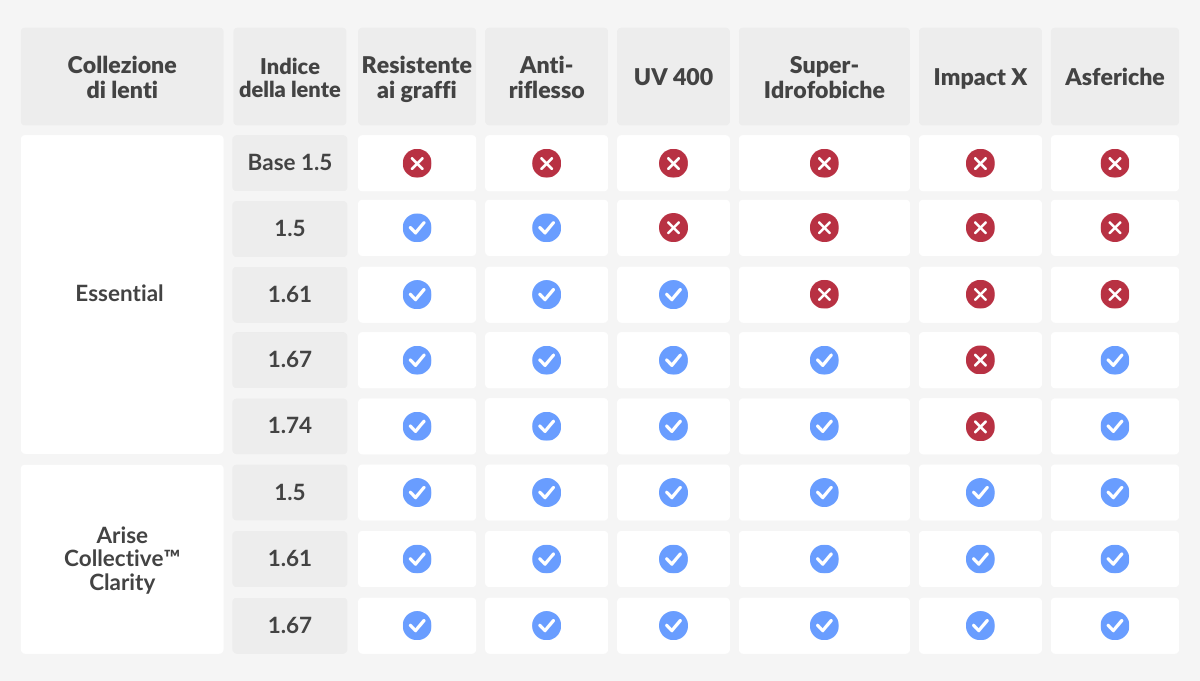This screenshot has width=1200, height=681.
Task: Click red X for Base 1.5 Asferiche
Action: pos(1114,163)
